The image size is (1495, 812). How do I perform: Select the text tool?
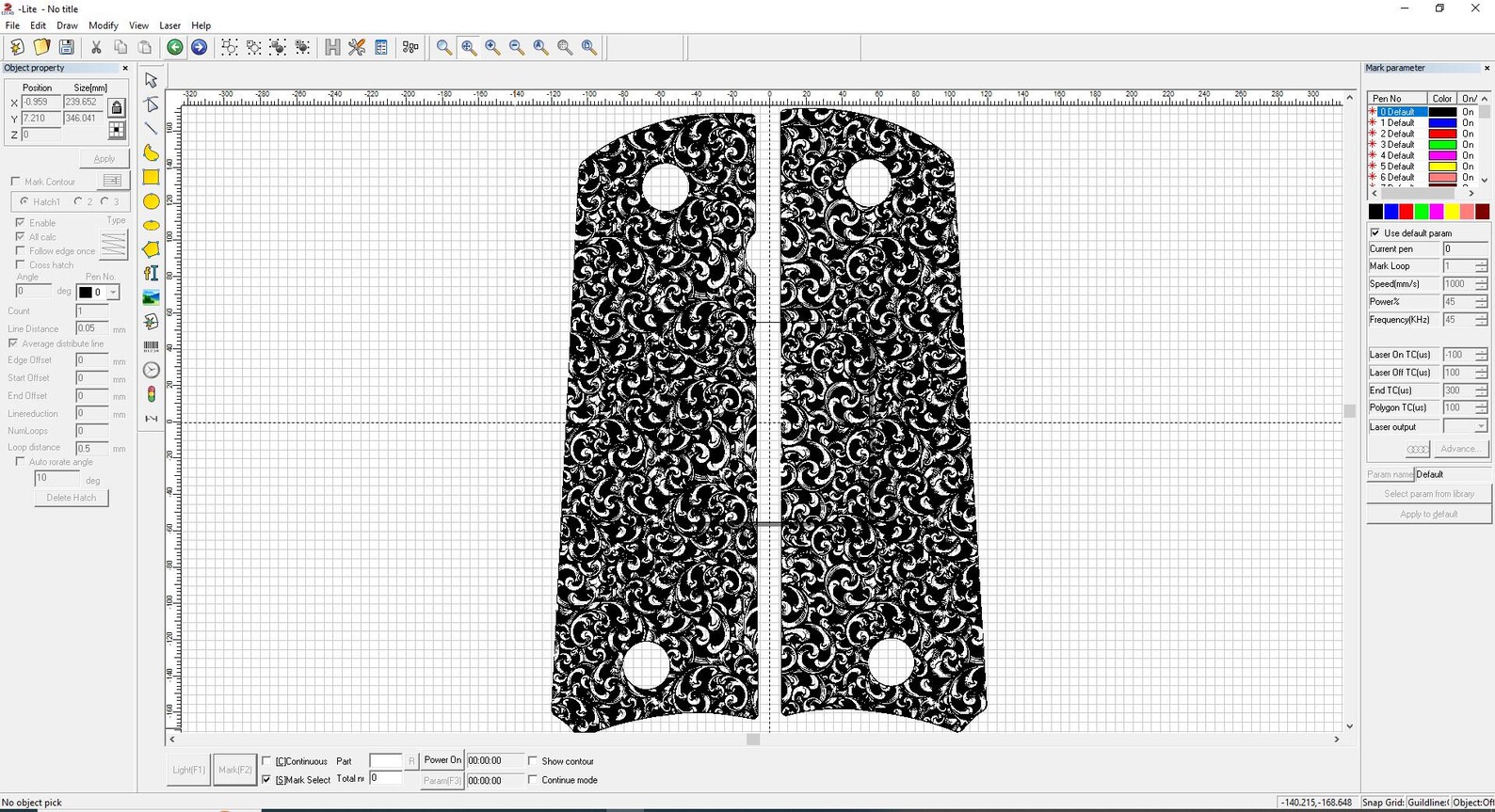click(151, 273)
